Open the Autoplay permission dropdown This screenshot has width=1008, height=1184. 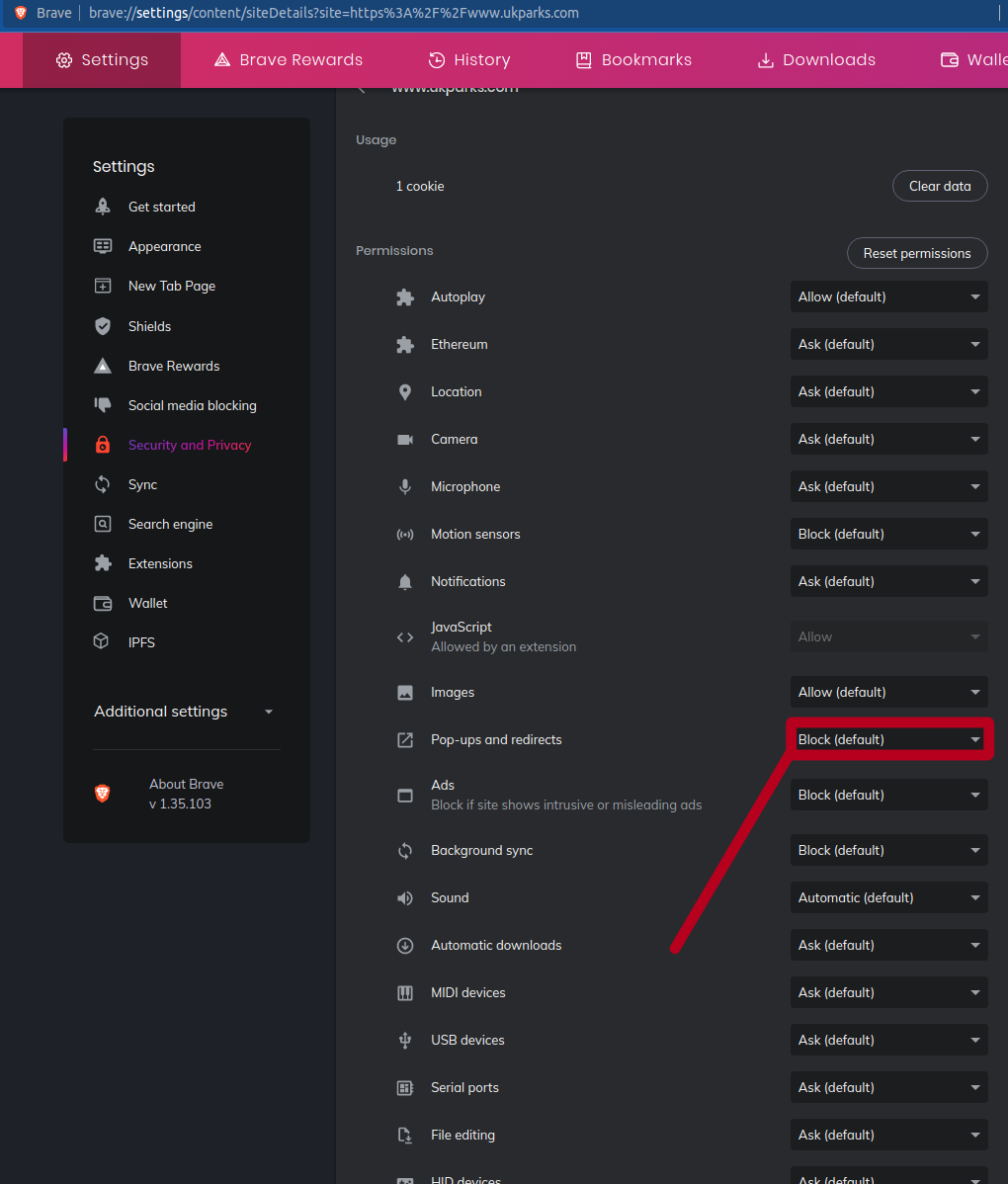click(888, 296)
